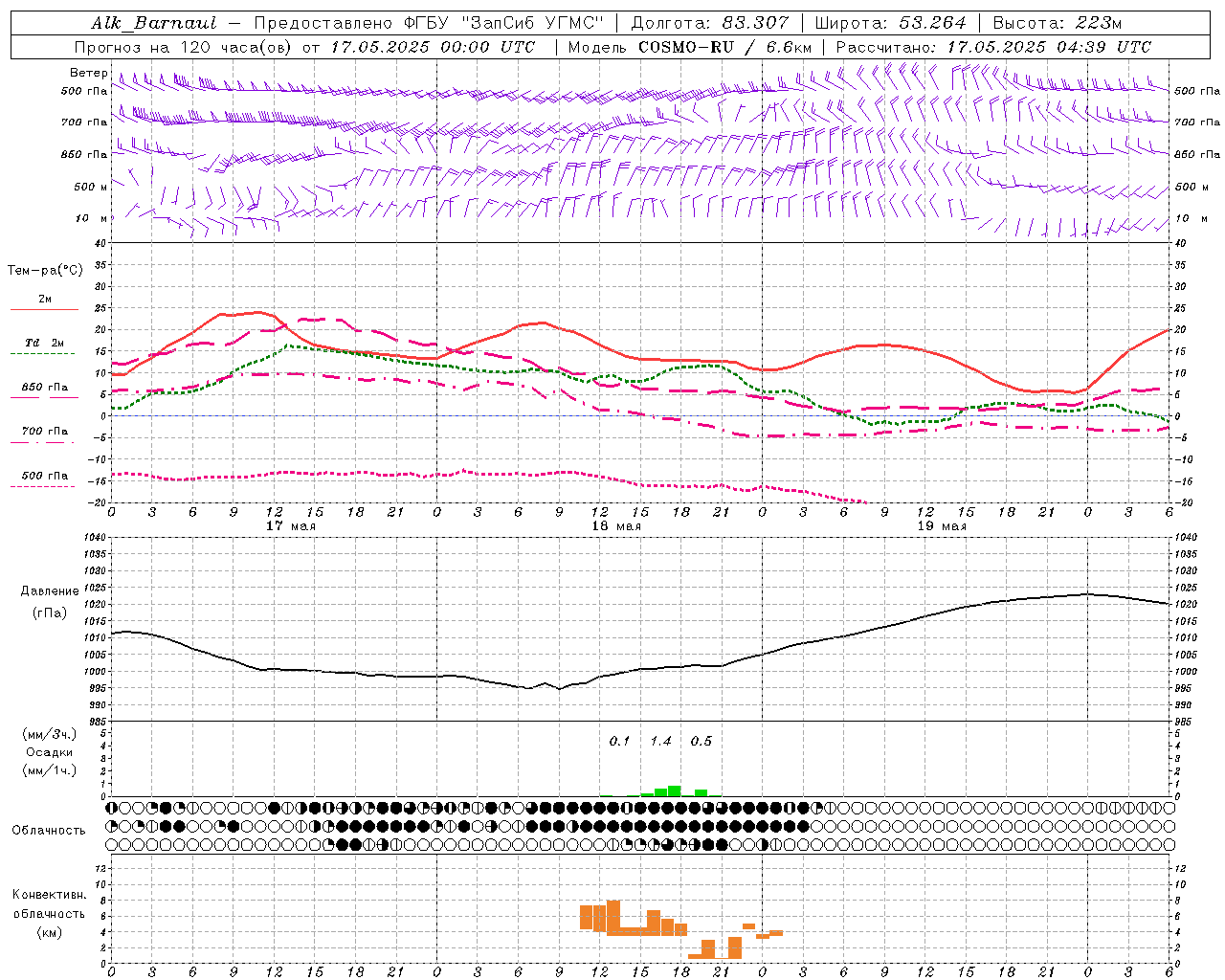Click the (мм/3ч.) precipitation unit label

point(49,734)
